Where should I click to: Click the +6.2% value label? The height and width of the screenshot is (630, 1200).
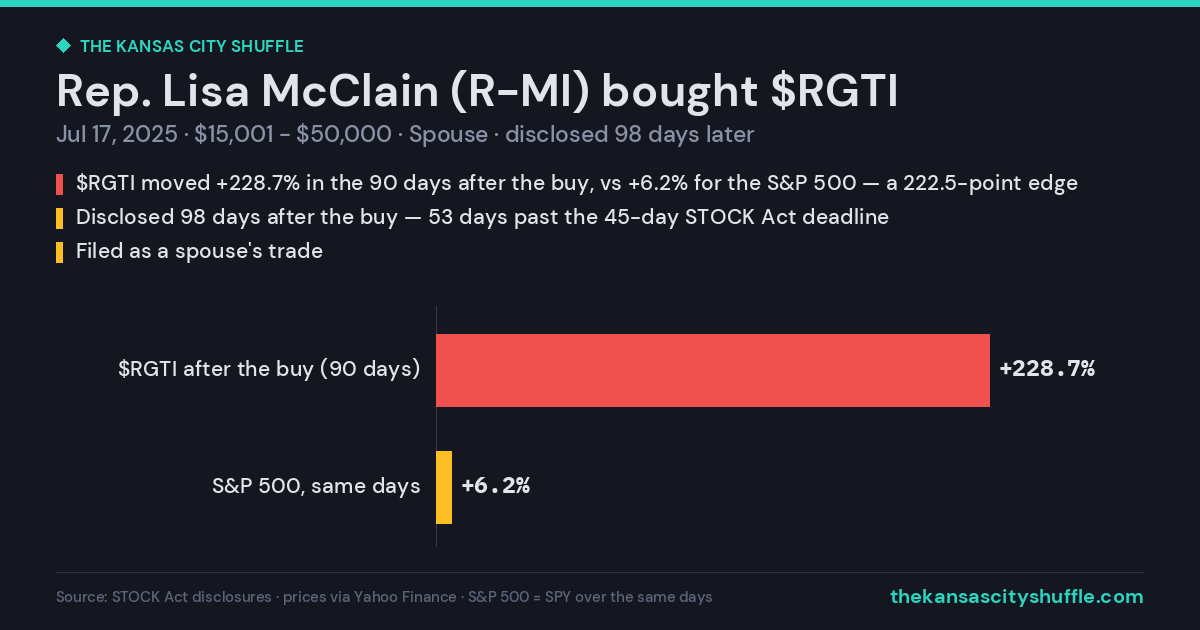point(495,486)
